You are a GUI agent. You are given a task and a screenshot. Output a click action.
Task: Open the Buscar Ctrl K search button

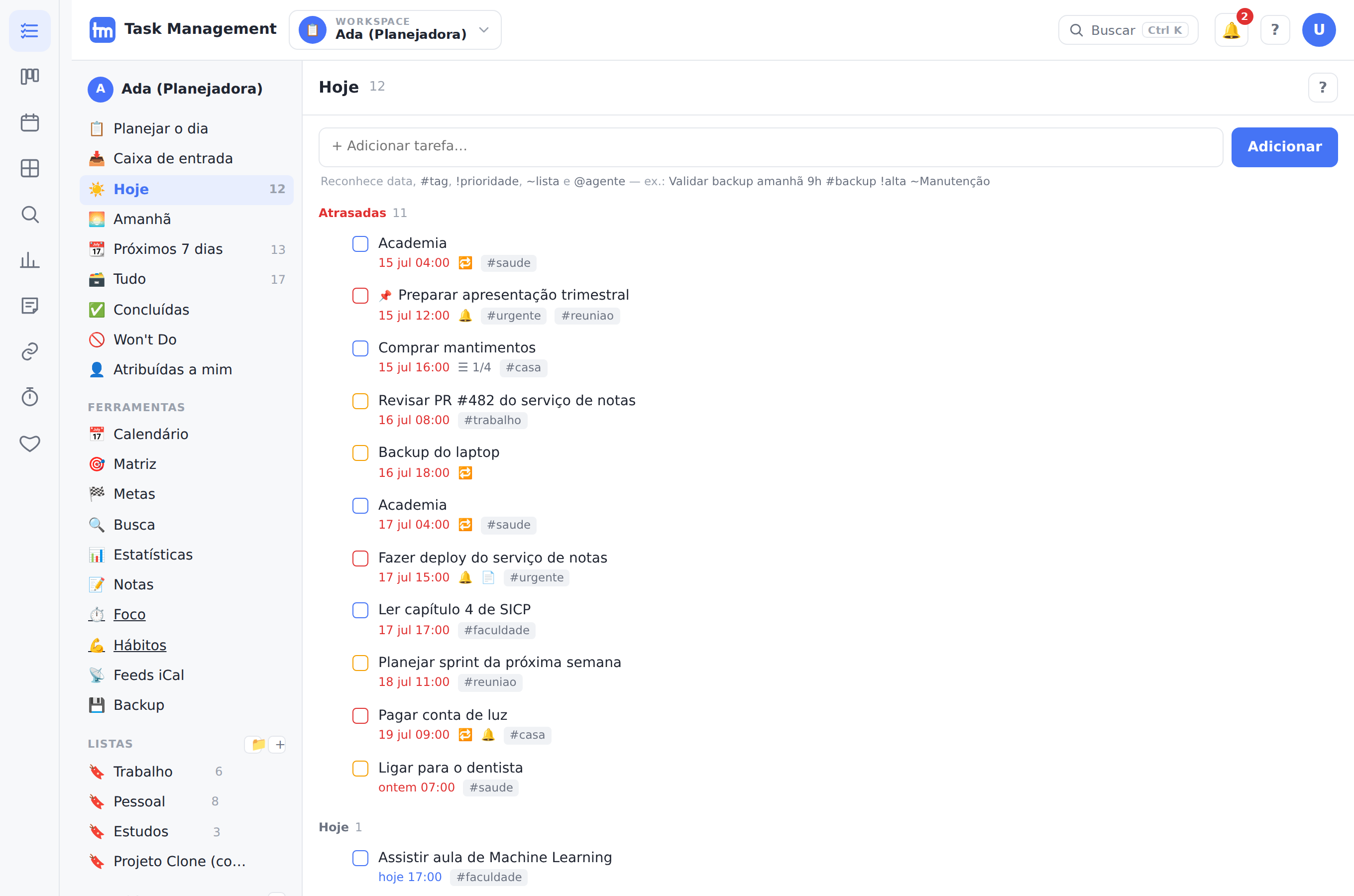pyautogui.click(x=1128, y=30)
